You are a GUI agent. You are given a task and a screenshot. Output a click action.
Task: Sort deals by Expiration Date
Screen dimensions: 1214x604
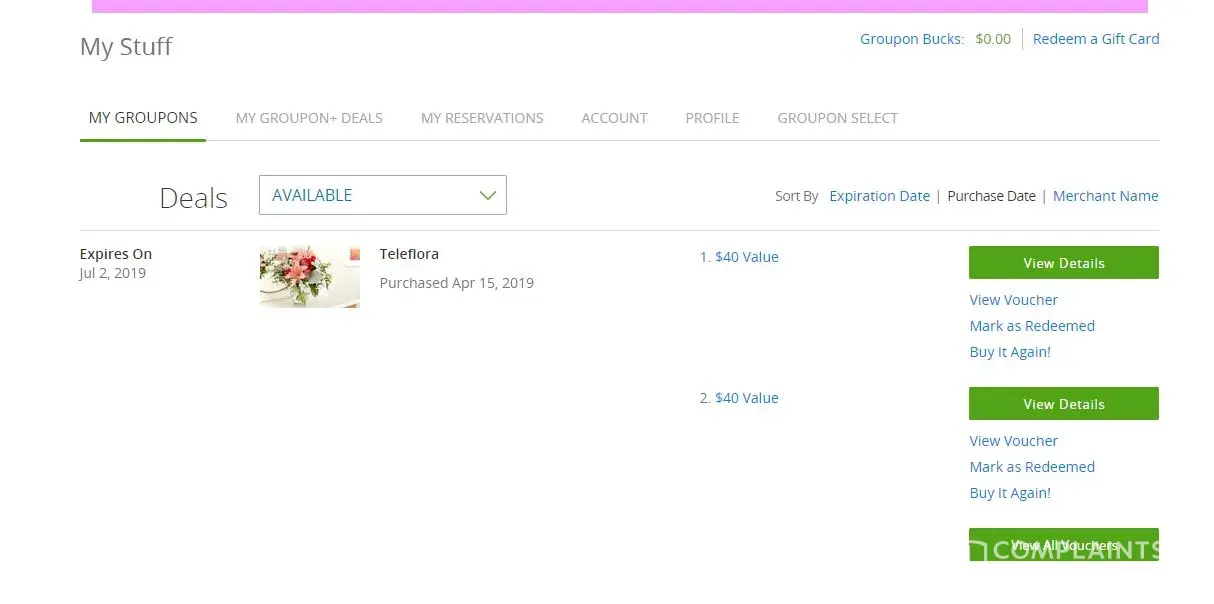(879, 196)
